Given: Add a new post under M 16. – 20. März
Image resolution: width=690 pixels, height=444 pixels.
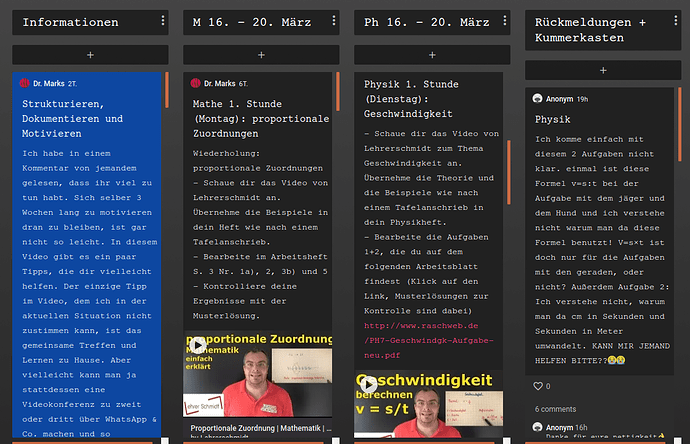Looking at the screenshot, I should [x=261, y=55].
